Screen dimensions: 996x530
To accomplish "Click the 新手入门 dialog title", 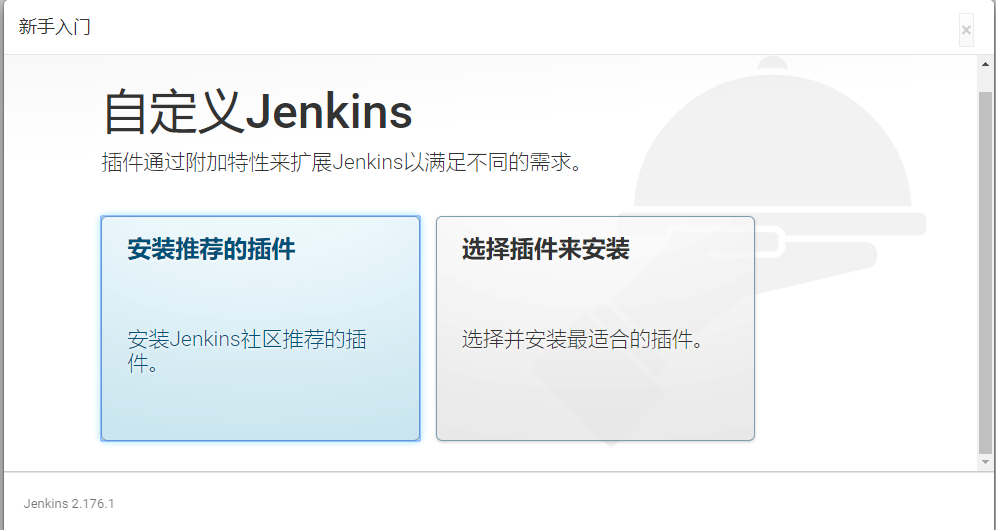I will pyautogui.click(x=55, y=27).
